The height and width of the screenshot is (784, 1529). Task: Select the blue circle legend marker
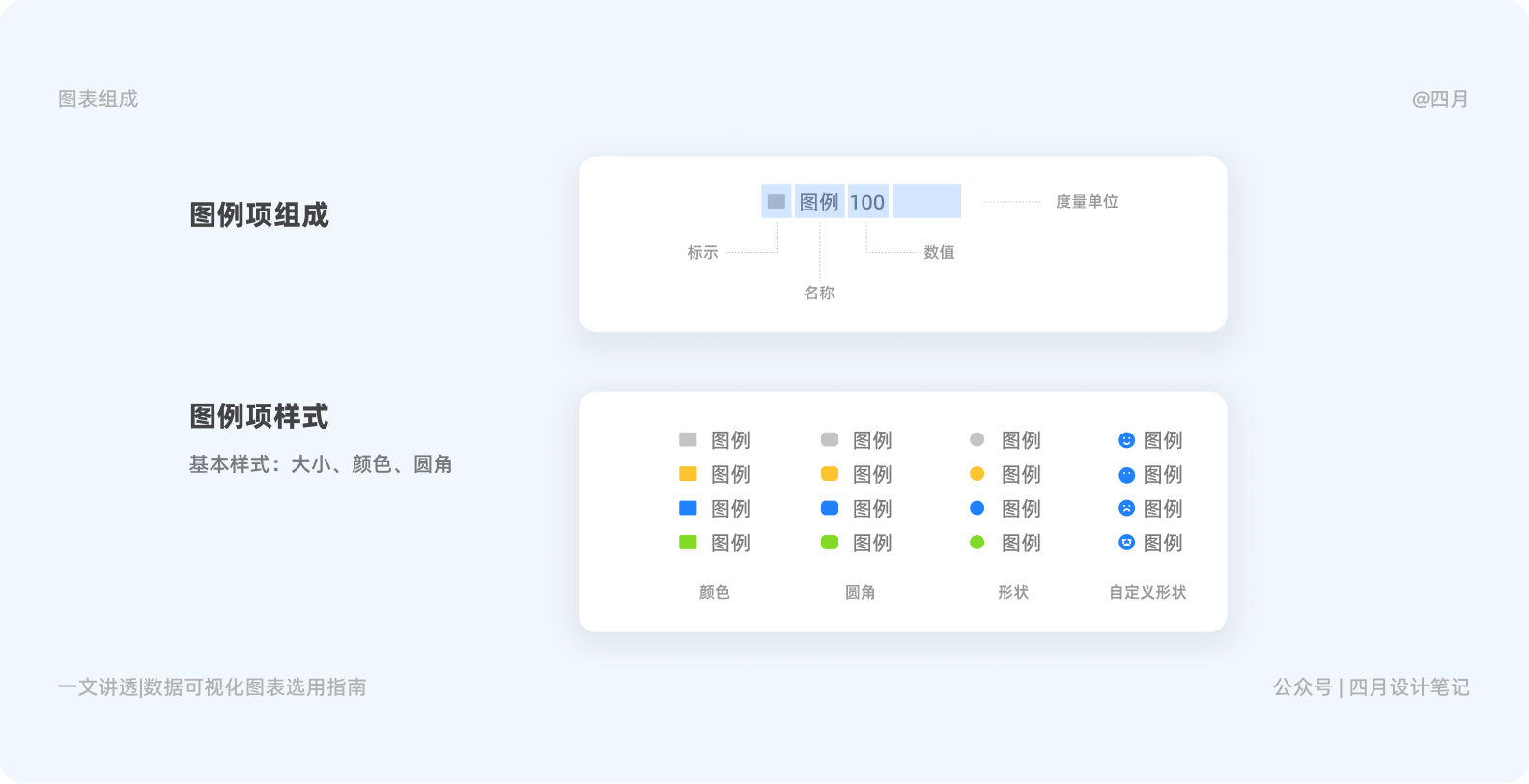(x=977, y=508)
